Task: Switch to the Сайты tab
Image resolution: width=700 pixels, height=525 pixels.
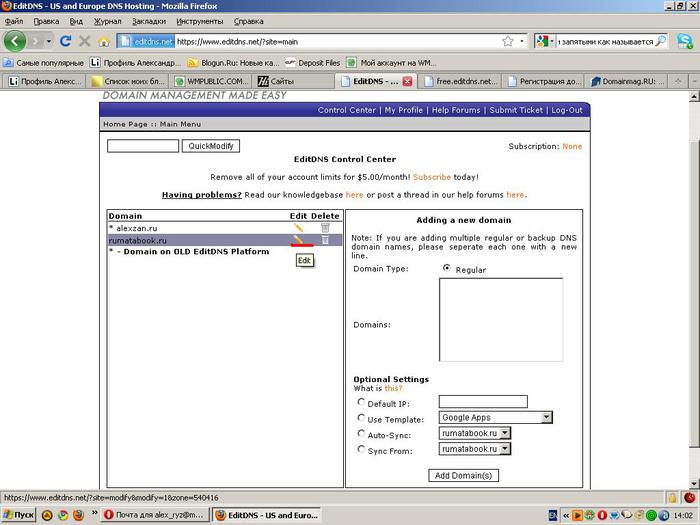Action: click(292, 81)
